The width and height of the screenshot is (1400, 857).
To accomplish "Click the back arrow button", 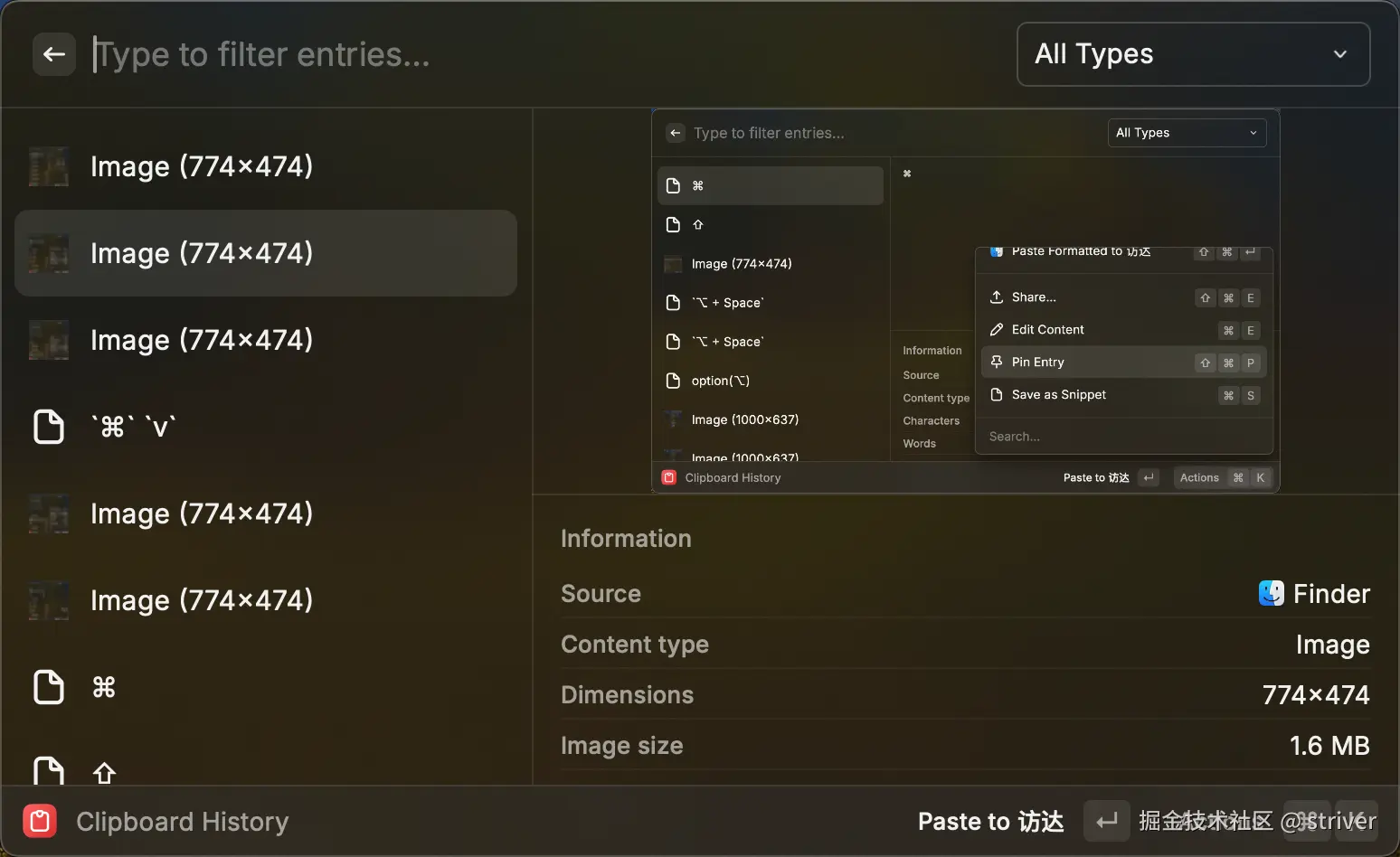I will point(54,54).
